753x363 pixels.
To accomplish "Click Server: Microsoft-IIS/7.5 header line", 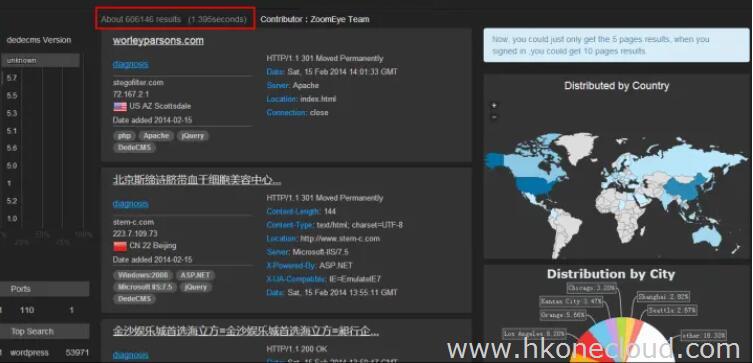I will [307, 252].
